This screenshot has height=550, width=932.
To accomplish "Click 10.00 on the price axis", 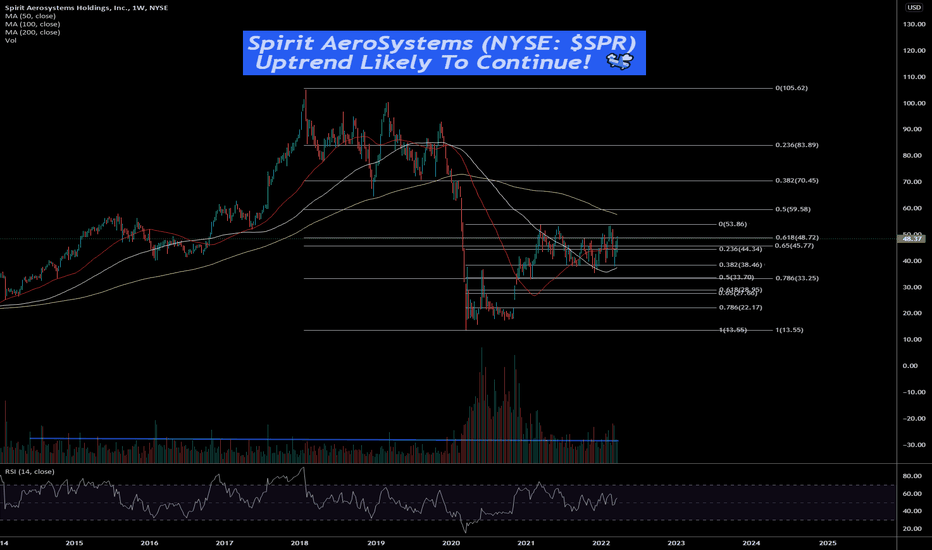I will [912, 340].
